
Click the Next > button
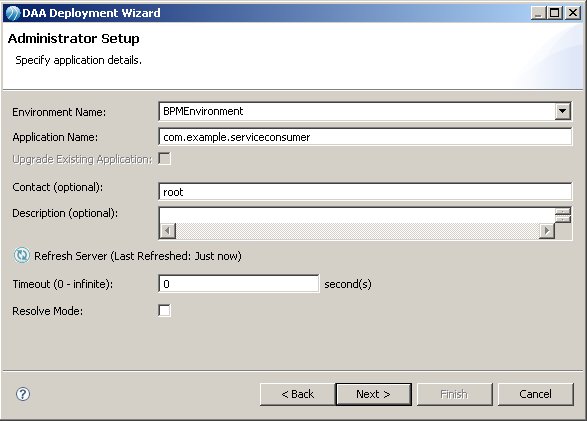(373, 394)
